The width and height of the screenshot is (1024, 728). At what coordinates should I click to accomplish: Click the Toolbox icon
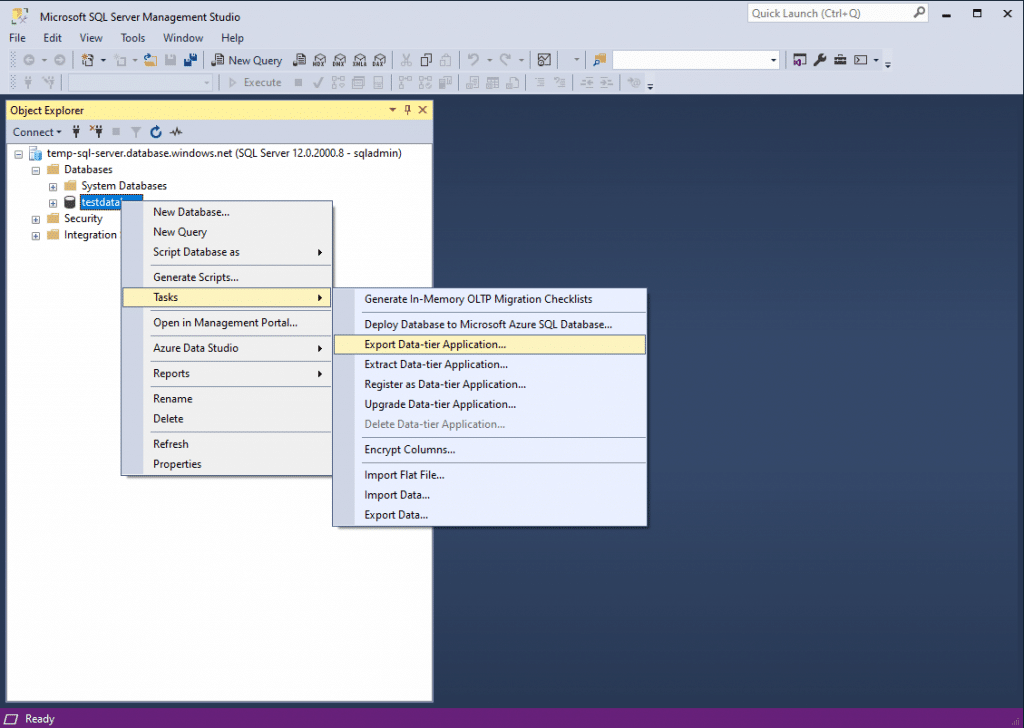click(840, 60)
